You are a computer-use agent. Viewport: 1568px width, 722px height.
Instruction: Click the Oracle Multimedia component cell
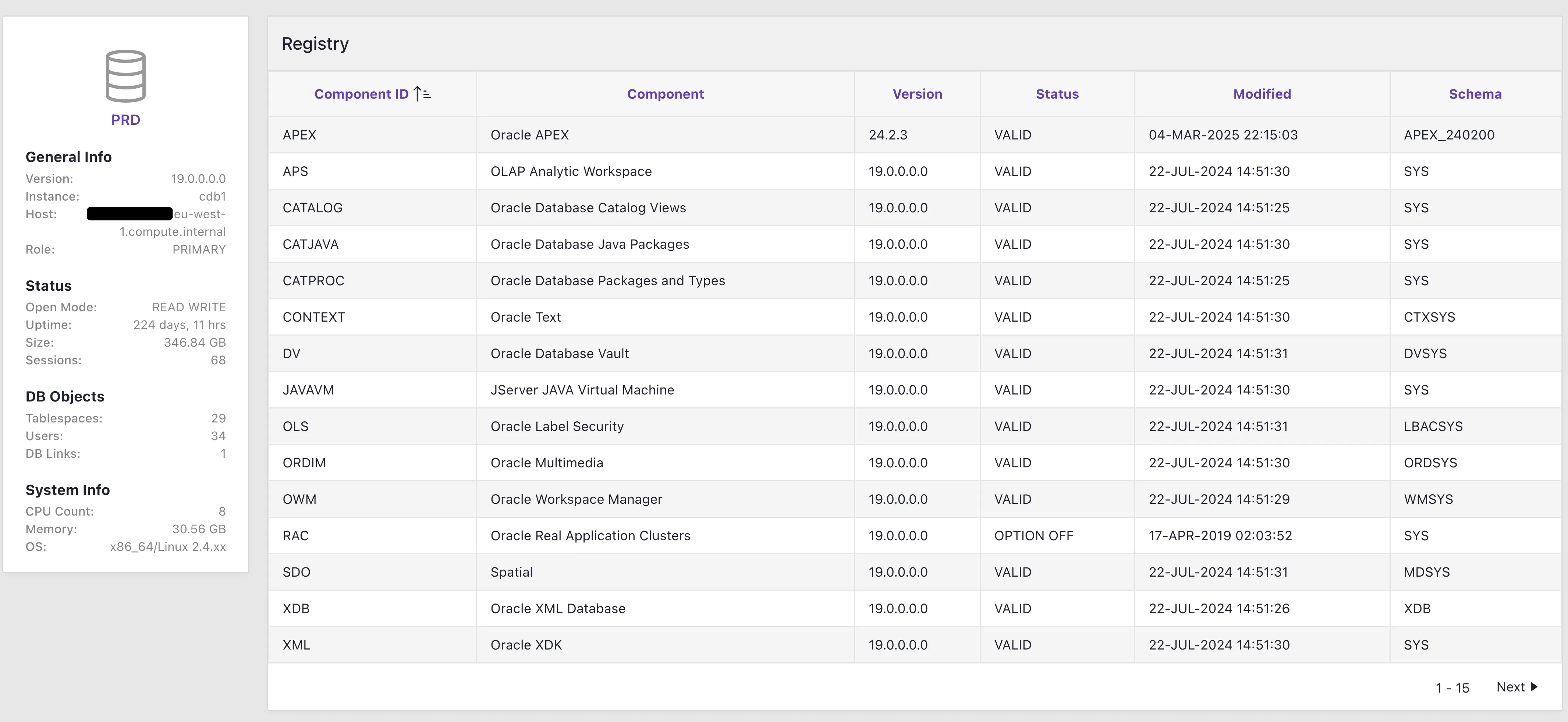click(665, 463)
